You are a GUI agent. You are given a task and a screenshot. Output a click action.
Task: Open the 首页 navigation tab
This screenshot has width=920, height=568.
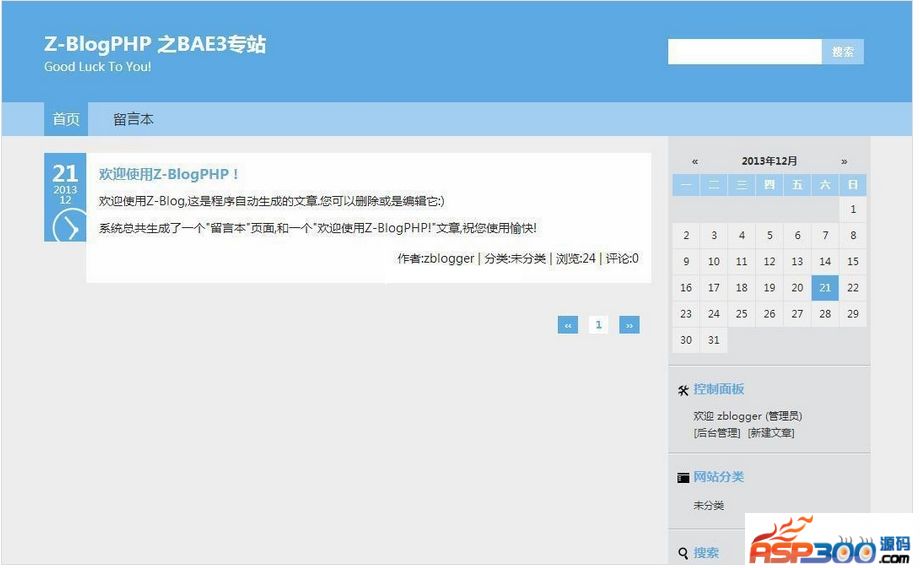(66, 120)
